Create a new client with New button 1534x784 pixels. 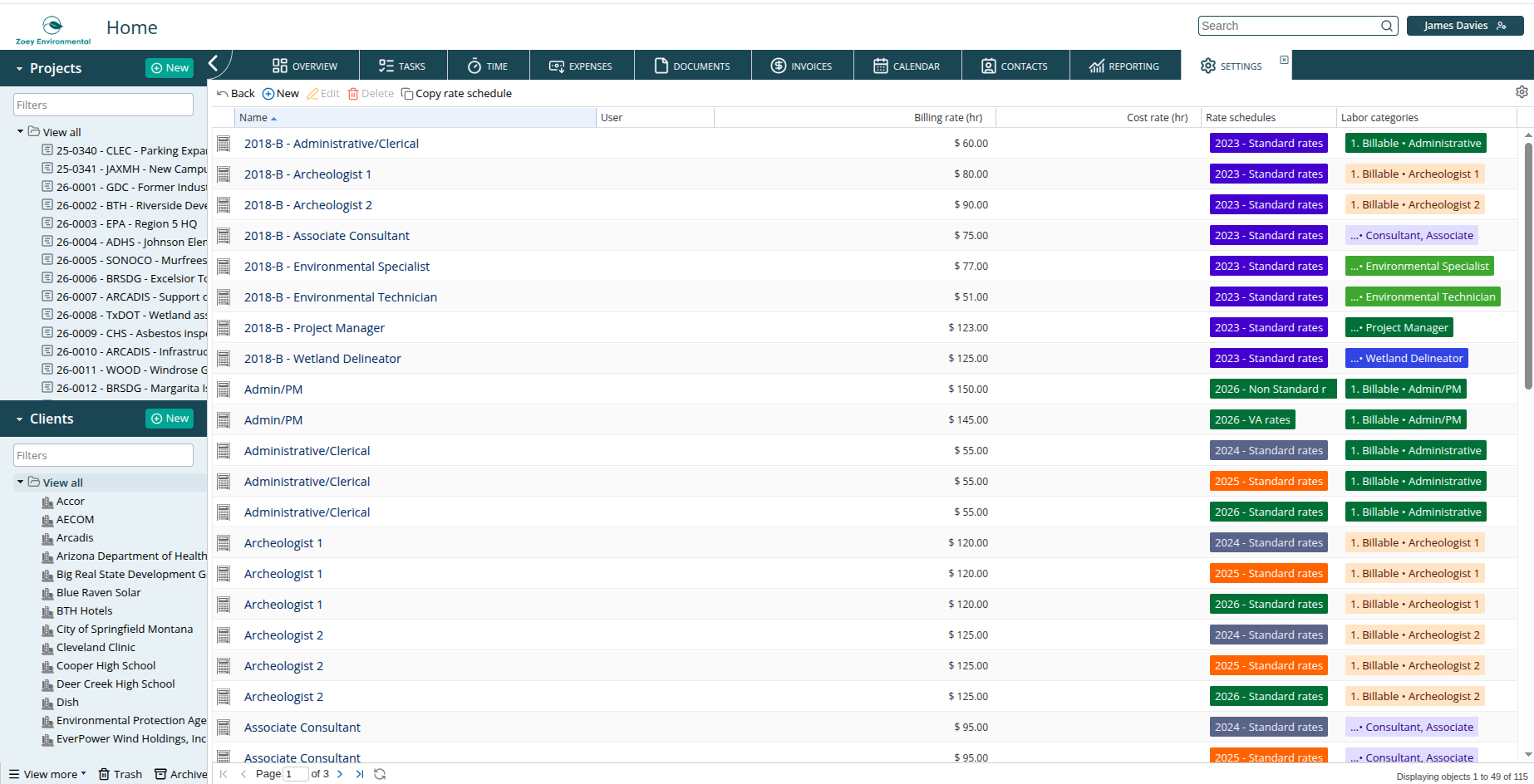click(x=170, y=419)
